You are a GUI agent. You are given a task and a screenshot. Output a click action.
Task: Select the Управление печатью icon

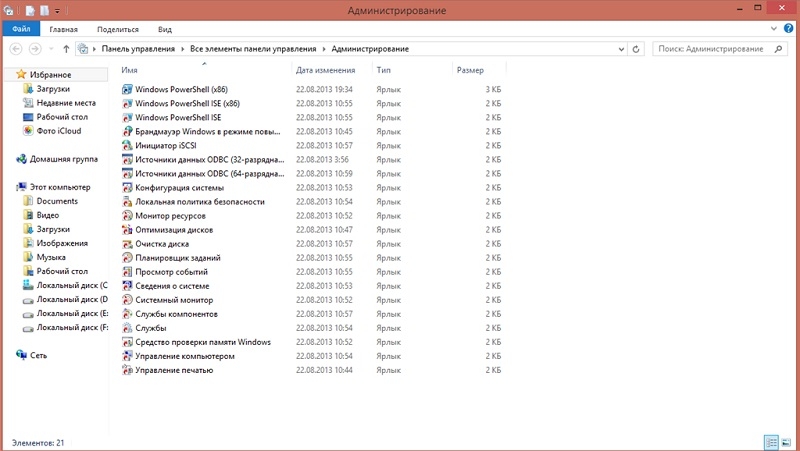coord(127,370)
